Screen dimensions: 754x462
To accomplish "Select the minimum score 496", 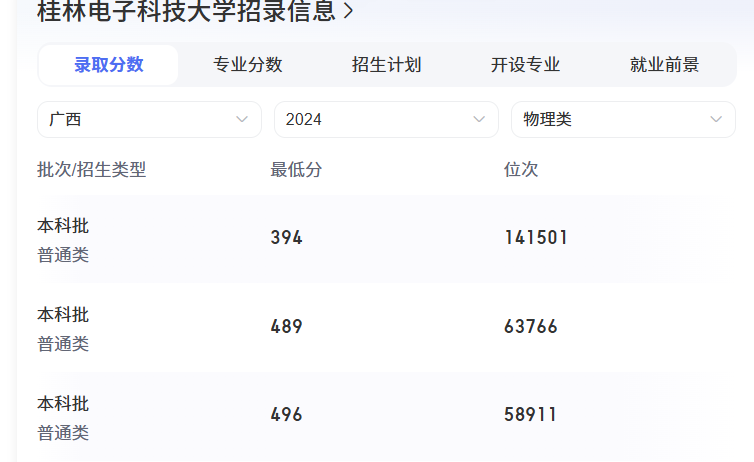I will [287, 414].
